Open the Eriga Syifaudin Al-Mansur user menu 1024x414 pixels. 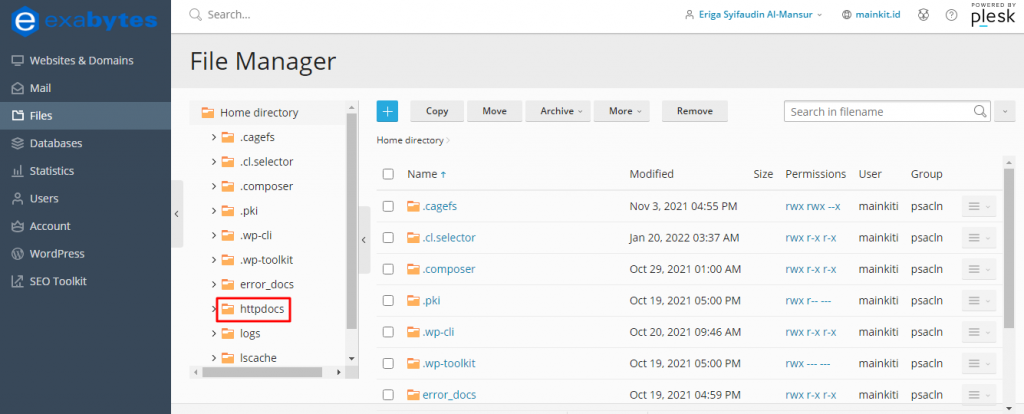click(x=753, y=14)
